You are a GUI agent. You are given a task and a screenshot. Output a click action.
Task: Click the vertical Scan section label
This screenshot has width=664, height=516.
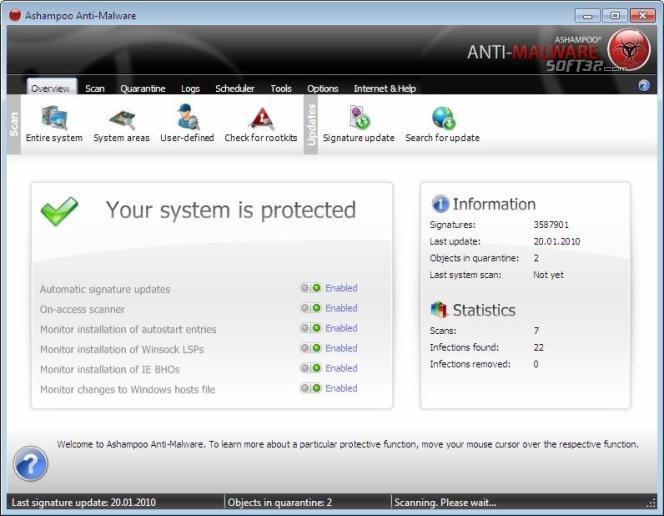tap(14, 124)
